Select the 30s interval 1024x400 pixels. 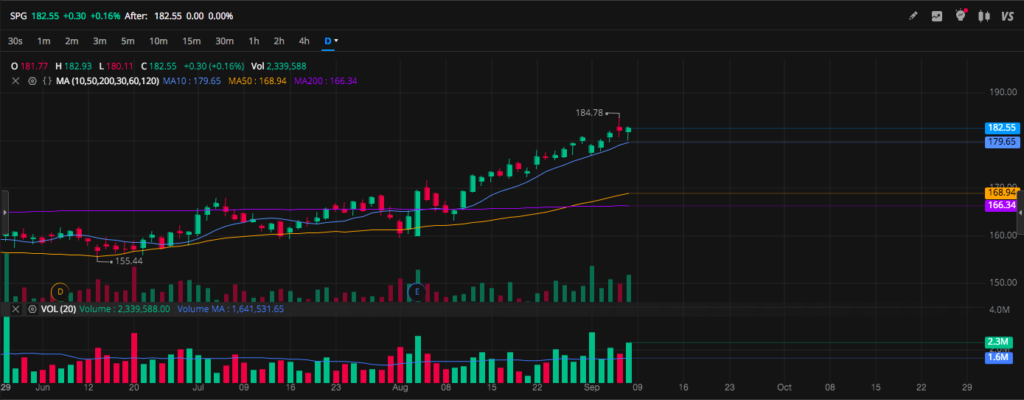pyautogui.click(x=15, y=41)
